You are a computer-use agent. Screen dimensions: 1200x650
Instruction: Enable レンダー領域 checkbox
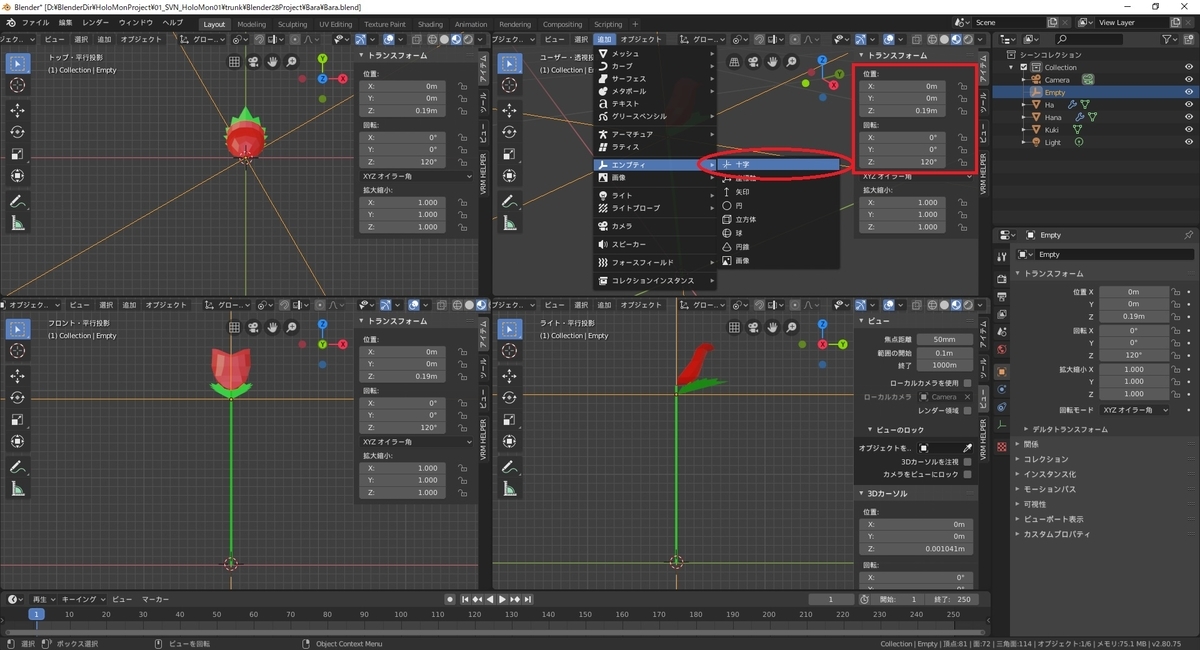pyautogui.click(x=967, y=411)
